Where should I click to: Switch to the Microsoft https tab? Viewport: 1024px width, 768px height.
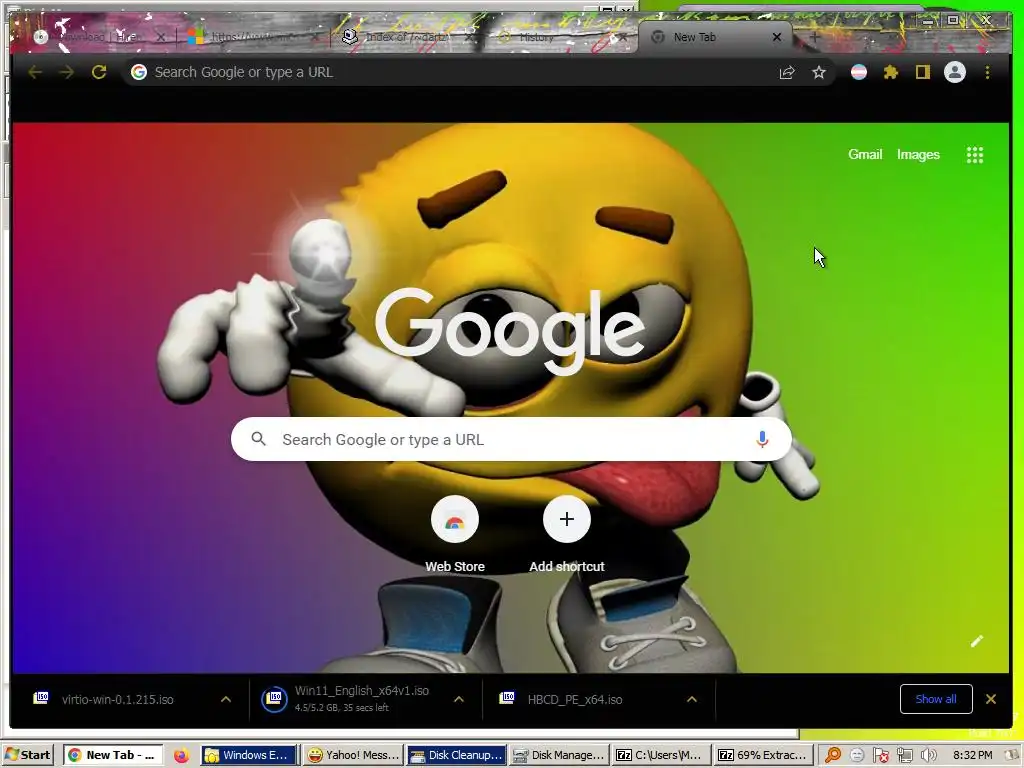251,37
